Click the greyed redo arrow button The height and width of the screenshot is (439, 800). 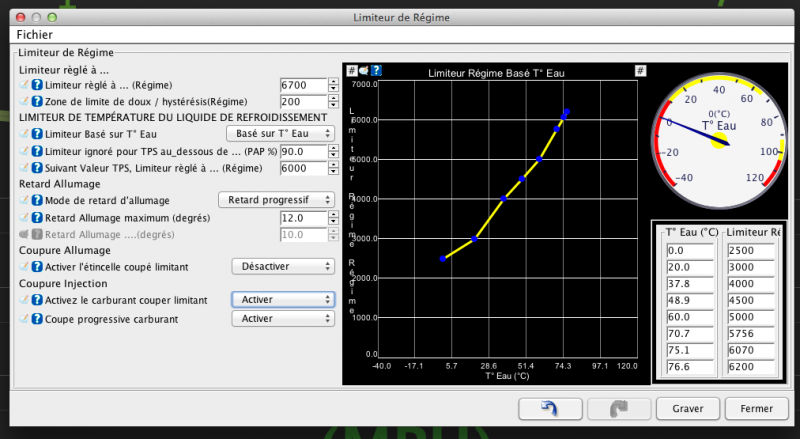pos(619,408)
